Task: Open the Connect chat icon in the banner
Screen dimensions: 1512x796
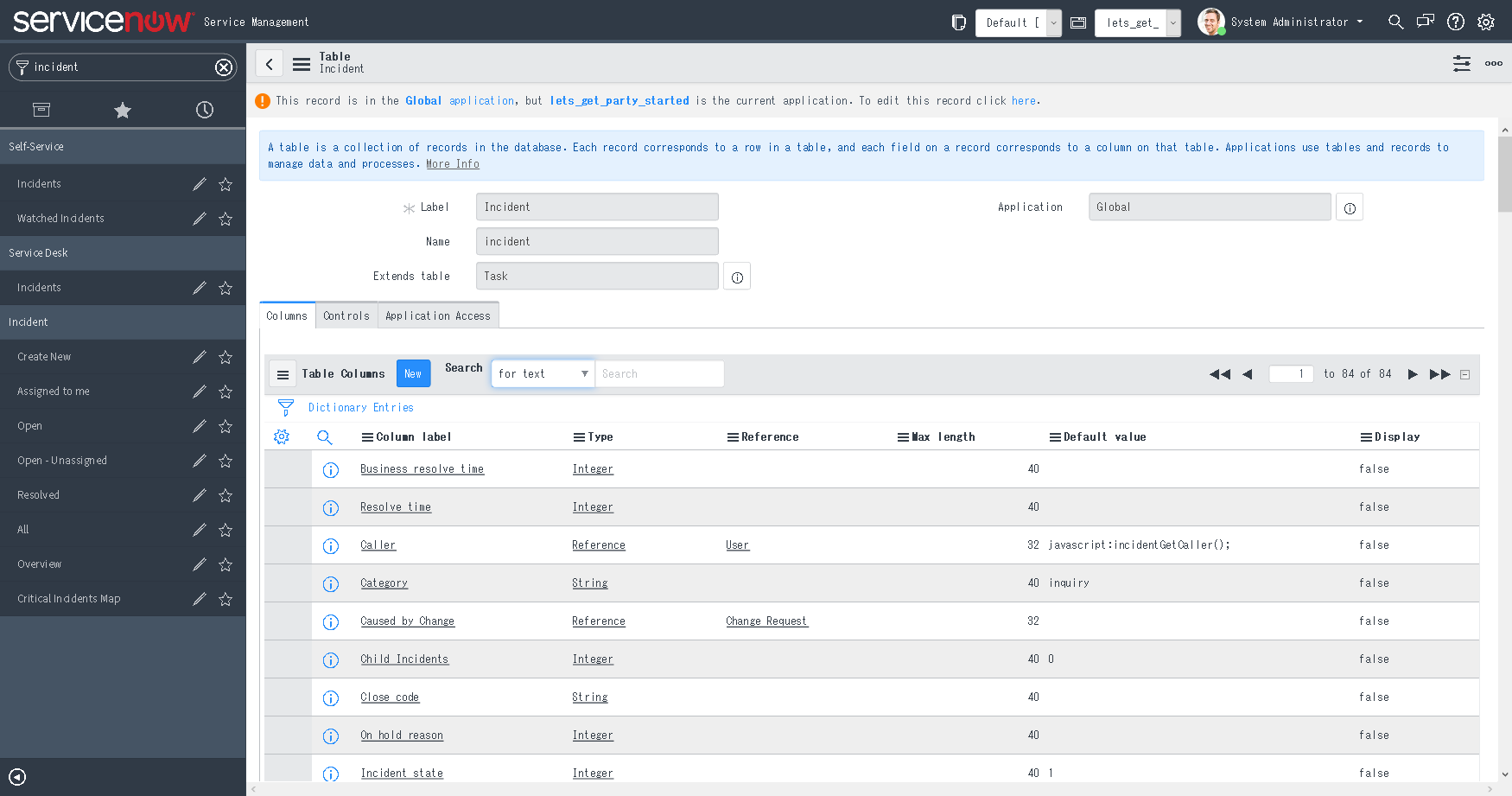Action: click(1425, 21)
